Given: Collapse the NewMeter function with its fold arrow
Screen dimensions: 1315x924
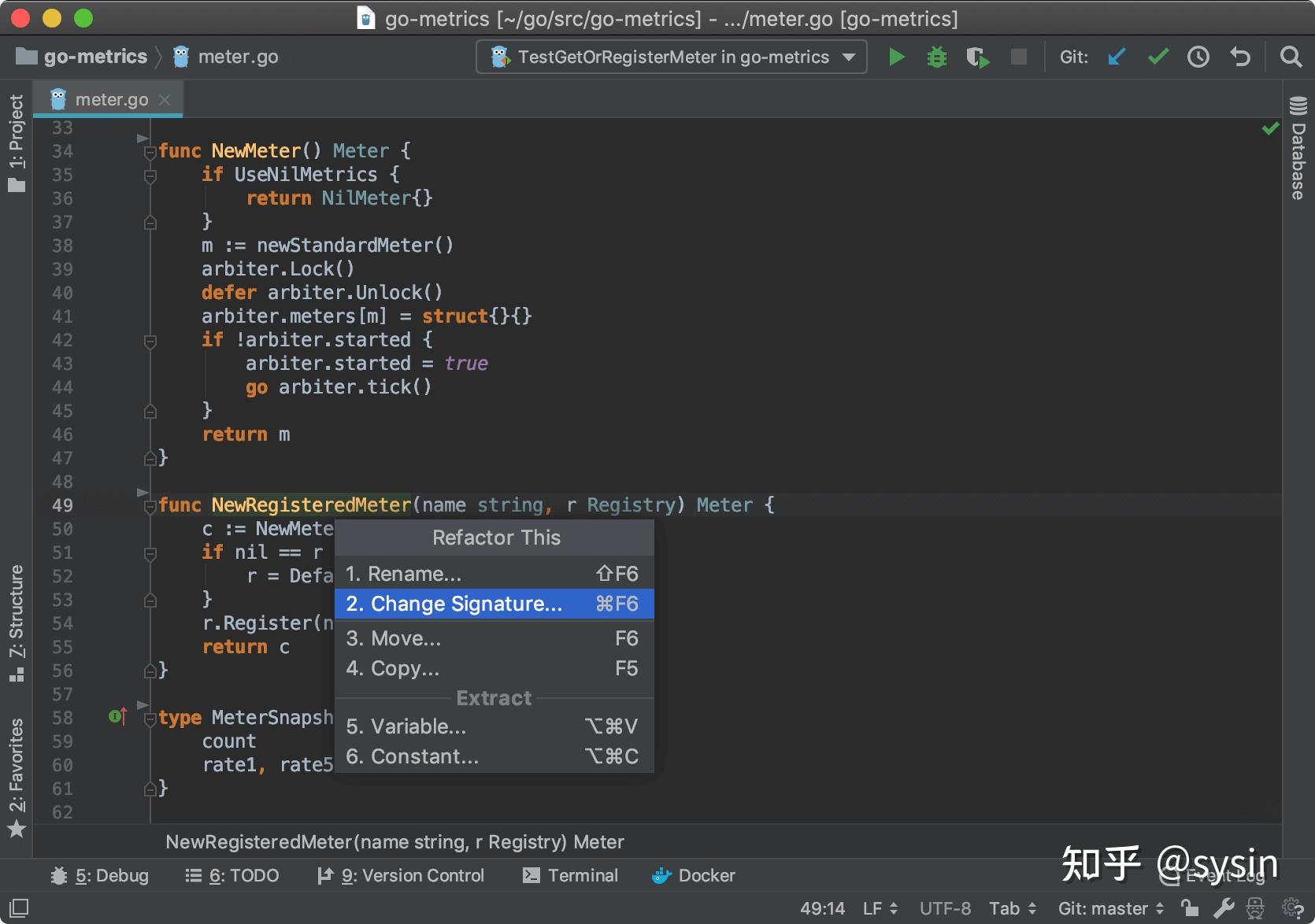Looking at the screenshot, I should pyautogui.click(x=150, y=152).
